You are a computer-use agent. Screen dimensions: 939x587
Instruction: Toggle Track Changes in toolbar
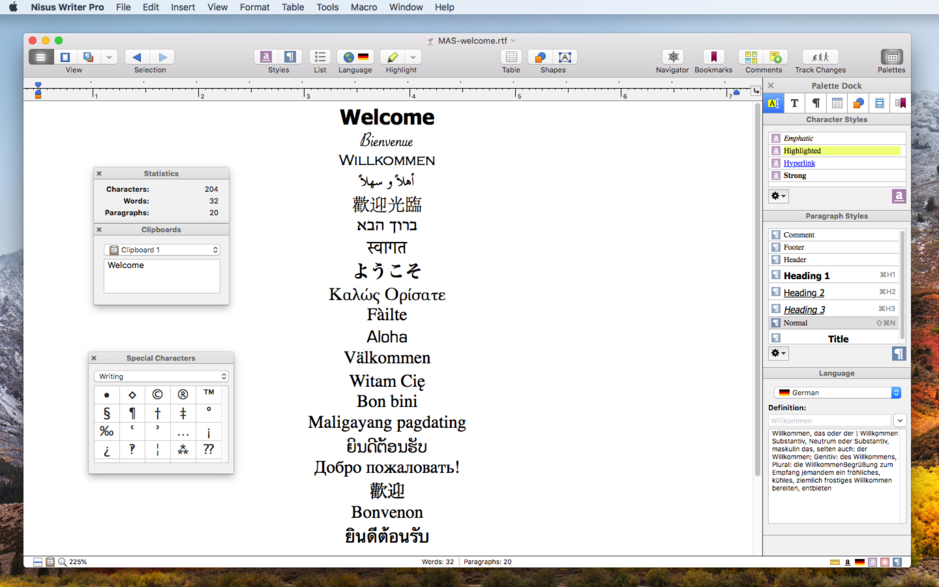coord(820,57)
